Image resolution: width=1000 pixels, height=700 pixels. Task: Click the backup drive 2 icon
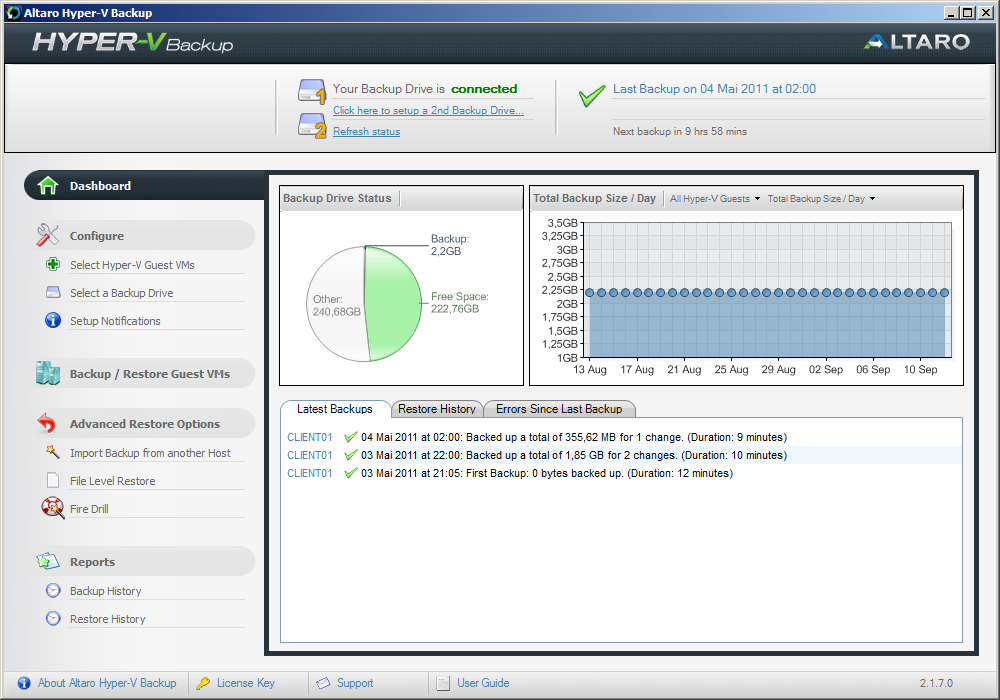(312, 125)
